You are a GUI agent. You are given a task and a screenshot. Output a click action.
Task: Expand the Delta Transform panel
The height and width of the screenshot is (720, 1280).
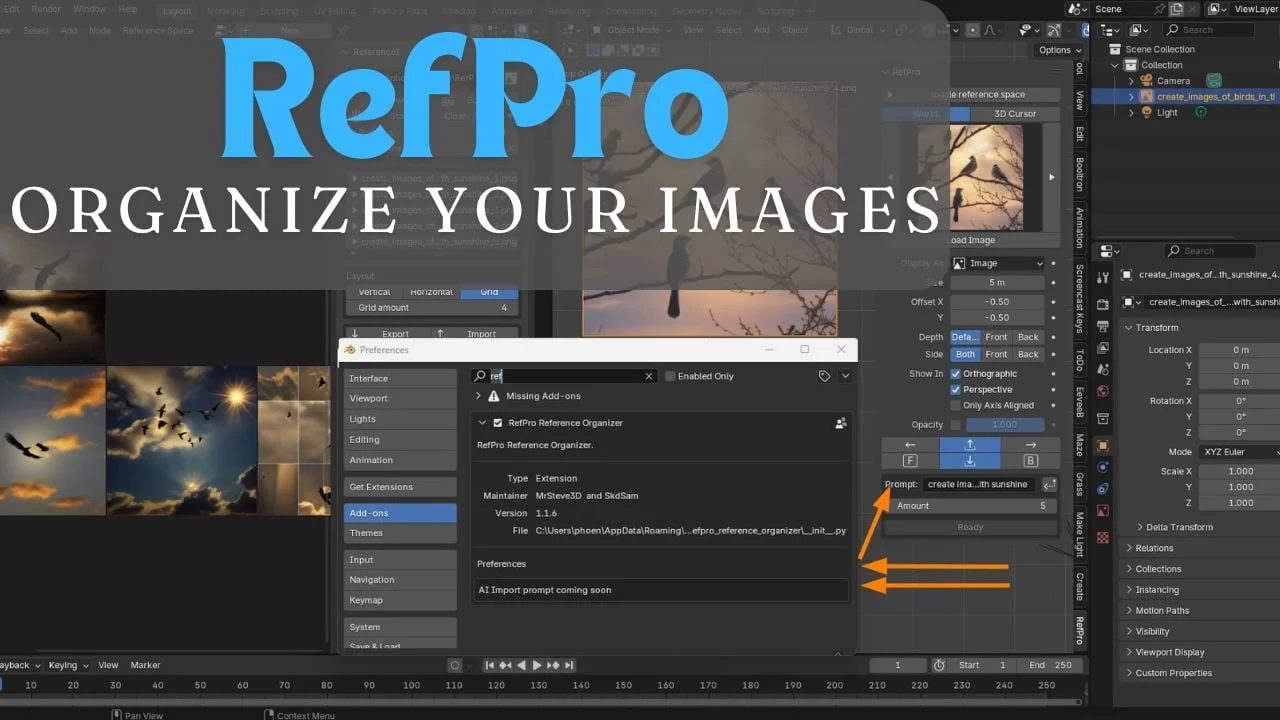click(x=1140, y=527)
